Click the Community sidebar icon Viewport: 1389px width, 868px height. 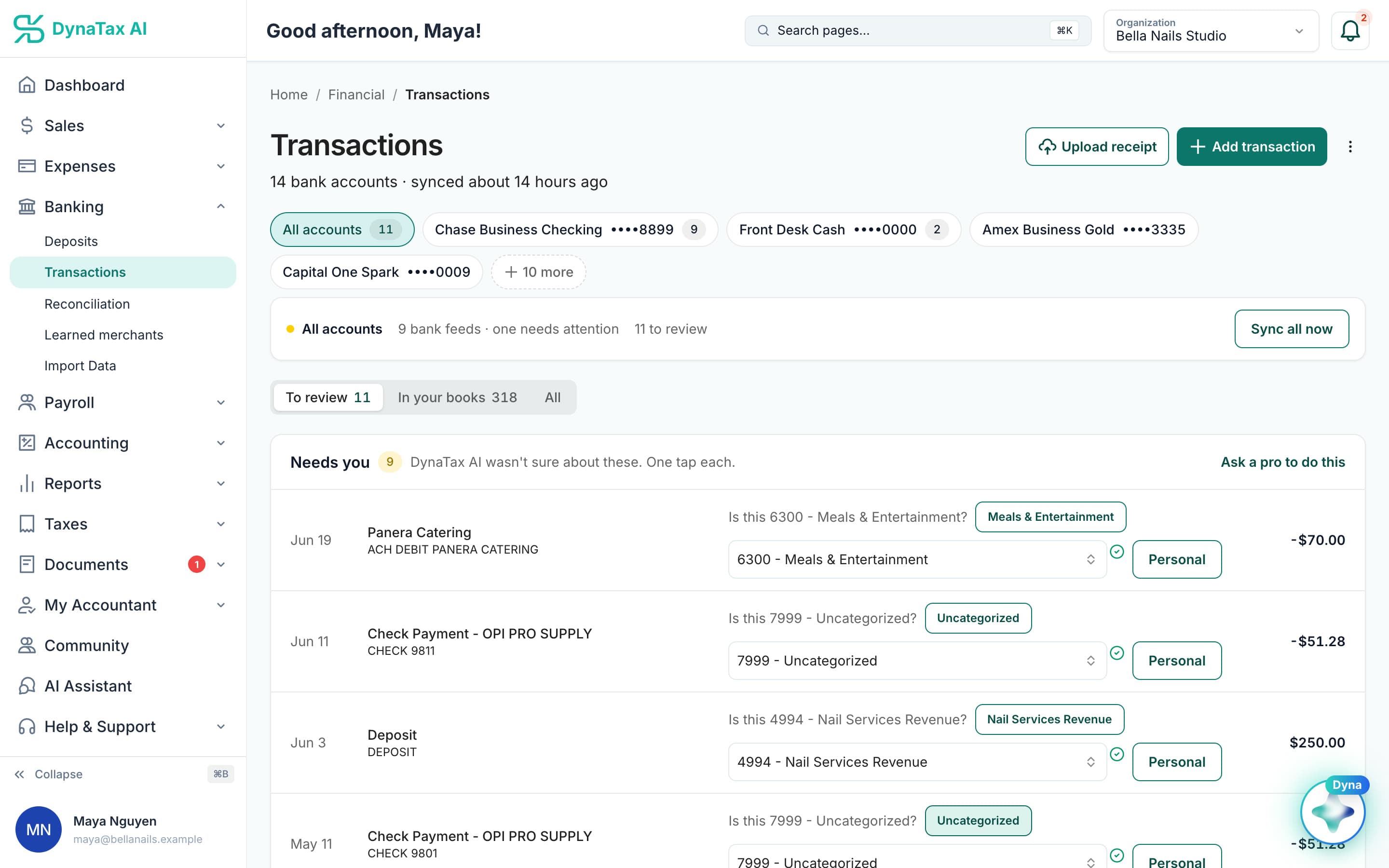27,645
